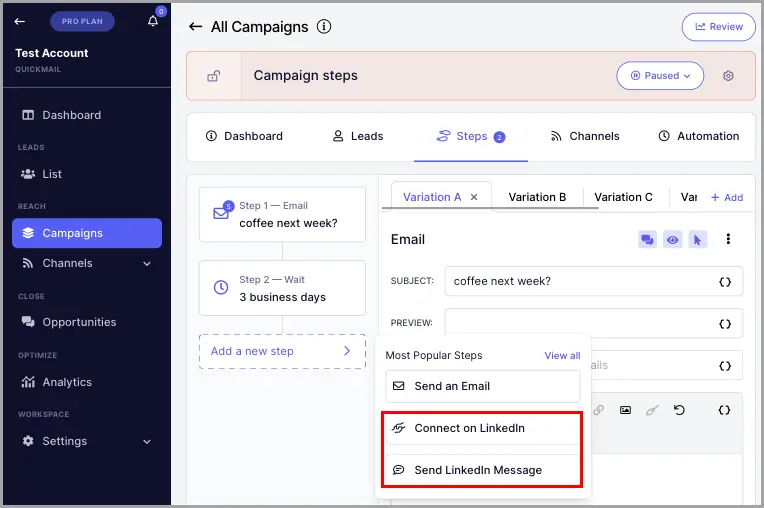Open the conversation bubbles icon in Email header
The width and height of the screenshot is (764, 508).
coord(647,240)
